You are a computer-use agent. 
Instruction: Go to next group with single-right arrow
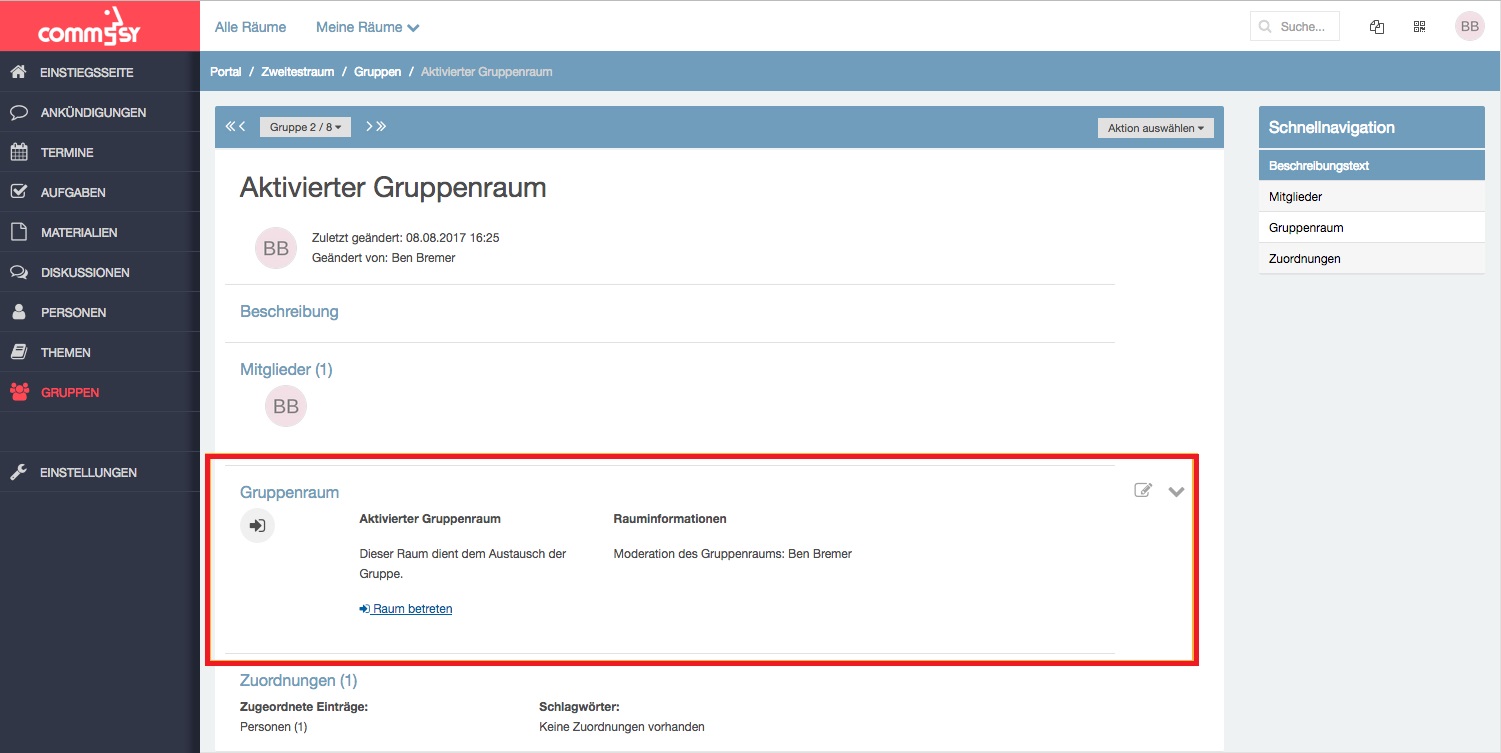(369, 126)
